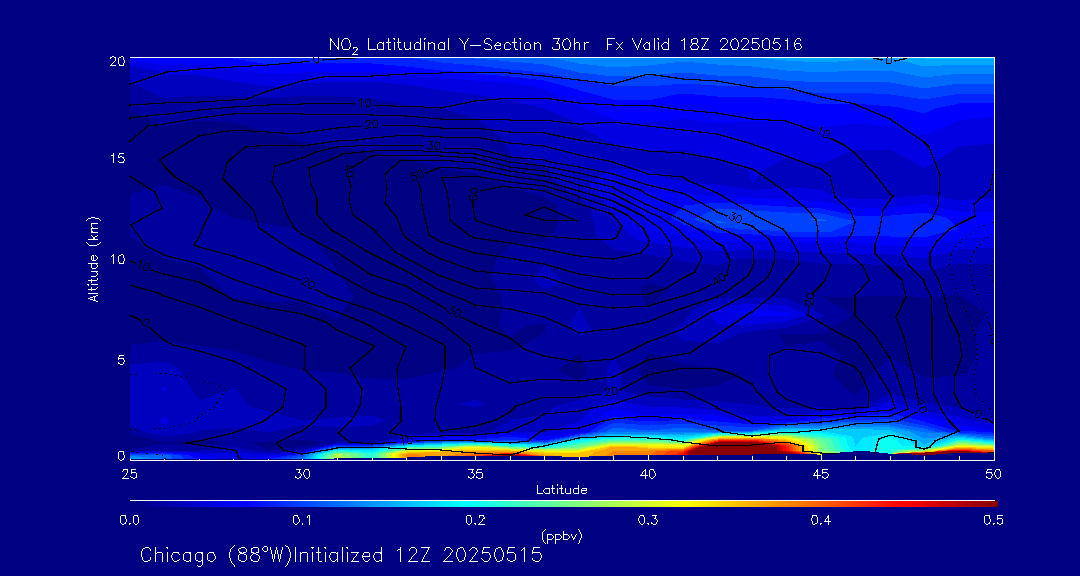
Task: Click colorbar value label "0.0"
Action: 130,521
